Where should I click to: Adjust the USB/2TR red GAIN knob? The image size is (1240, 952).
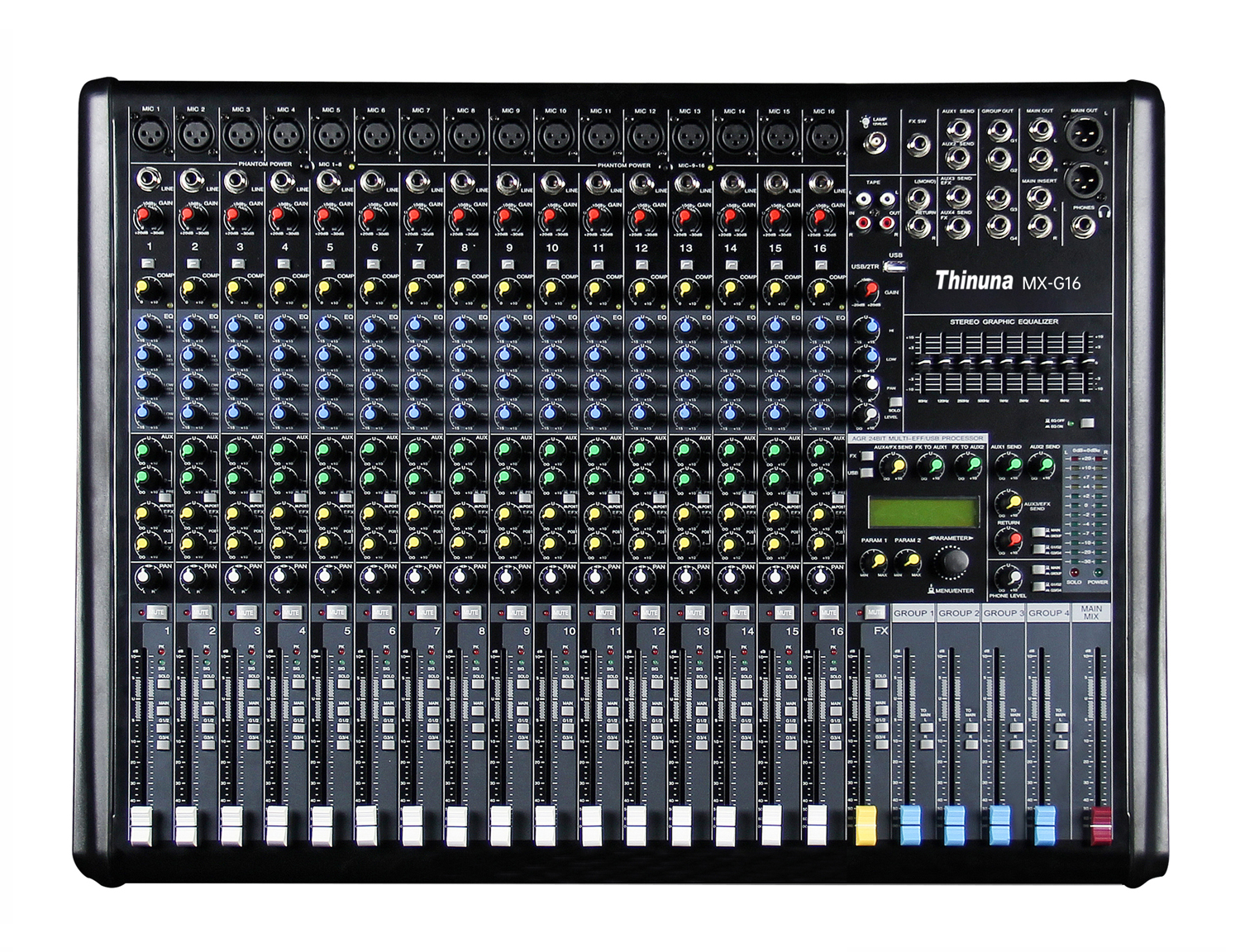pyautogui.click(x=868, y=289)
